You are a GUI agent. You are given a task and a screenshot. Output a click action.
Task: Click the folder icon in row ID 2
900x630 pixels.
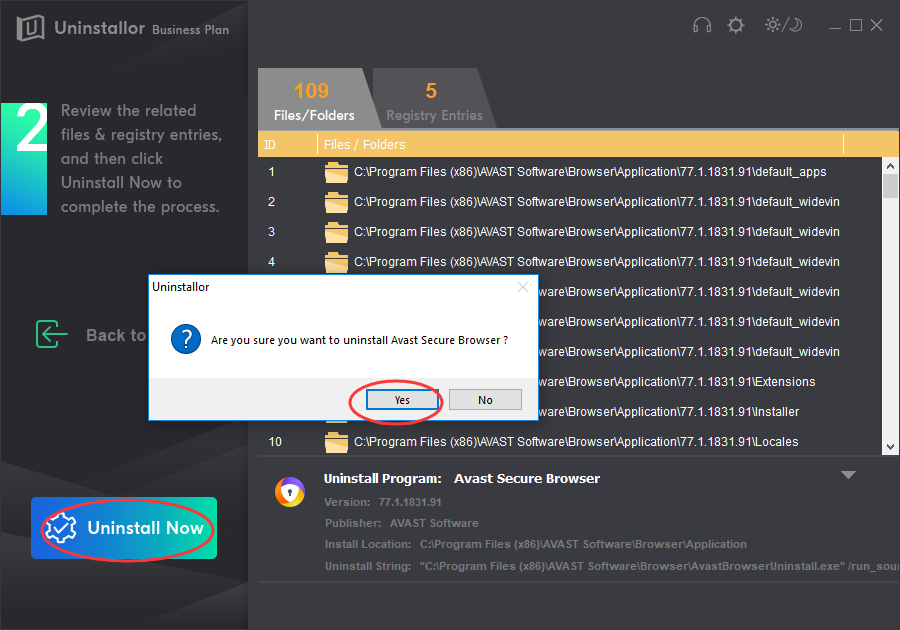[336, 202]
